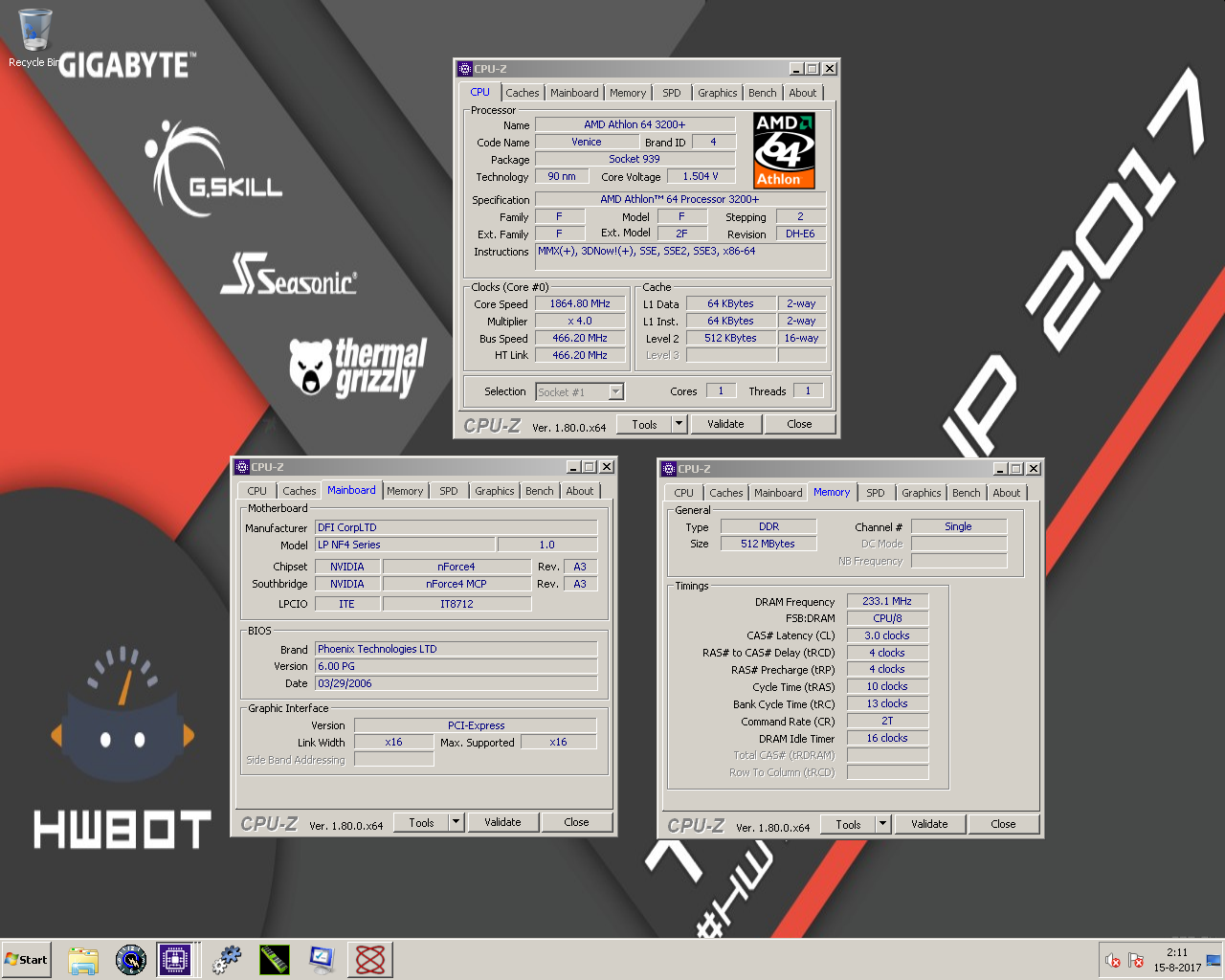The height and width of the screenshot is (980, 1225).
Task: Click the title icon of the CPU tab window
Action: [x=465, y=69]
